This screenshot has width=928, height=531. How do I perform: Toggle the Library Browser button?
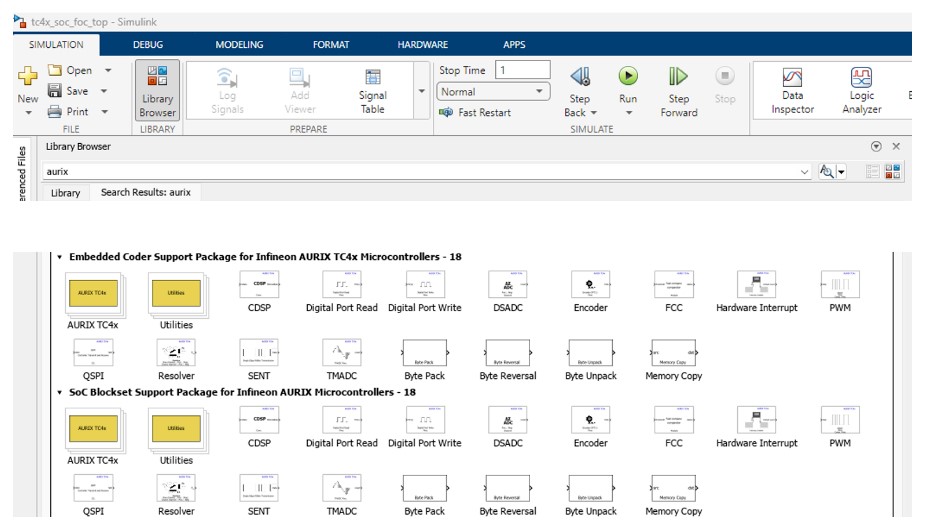[x=157, y=91]
